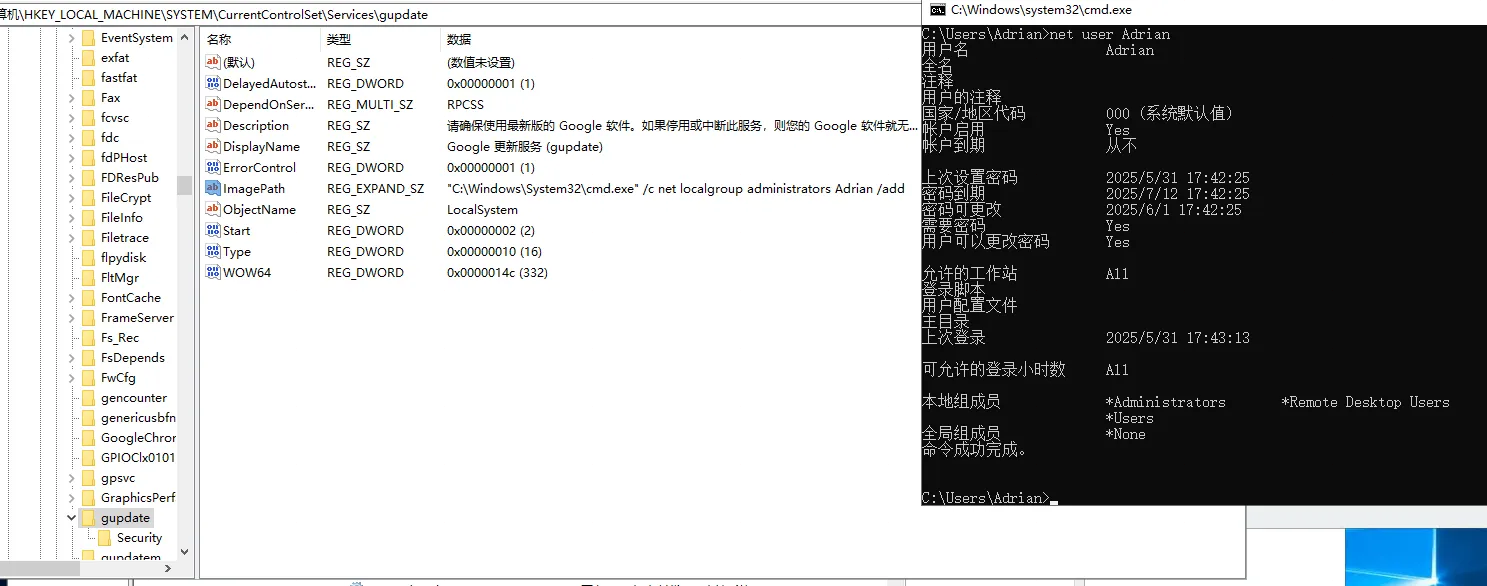The width and height of the screenshot is (1487, 586).
Task: Sort values by the 名称 column header
Action: [x=219, y=39]
